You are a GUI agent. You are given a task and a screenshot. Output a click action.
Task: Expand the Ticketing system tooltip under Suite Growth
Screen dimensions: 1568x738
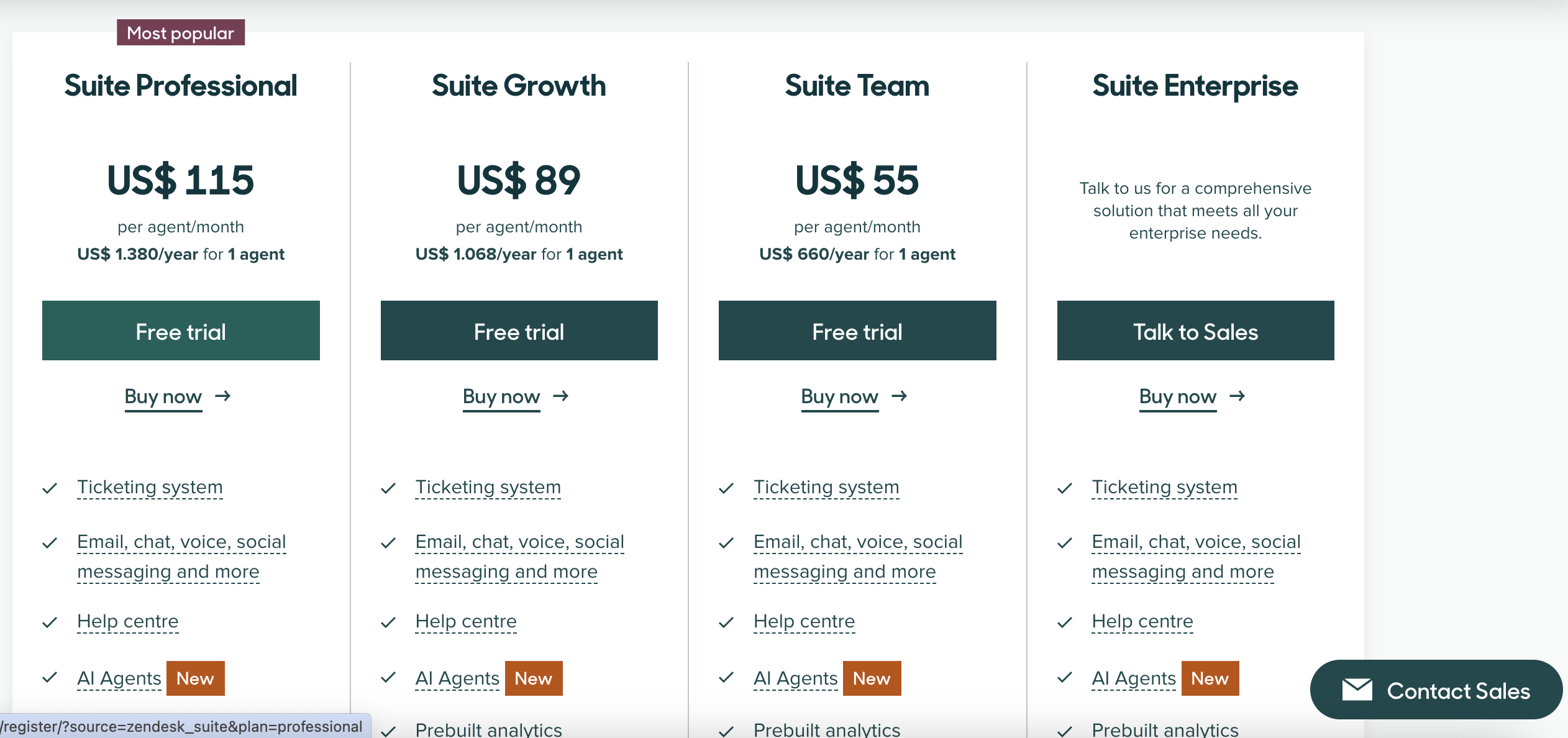pos(488,488)
